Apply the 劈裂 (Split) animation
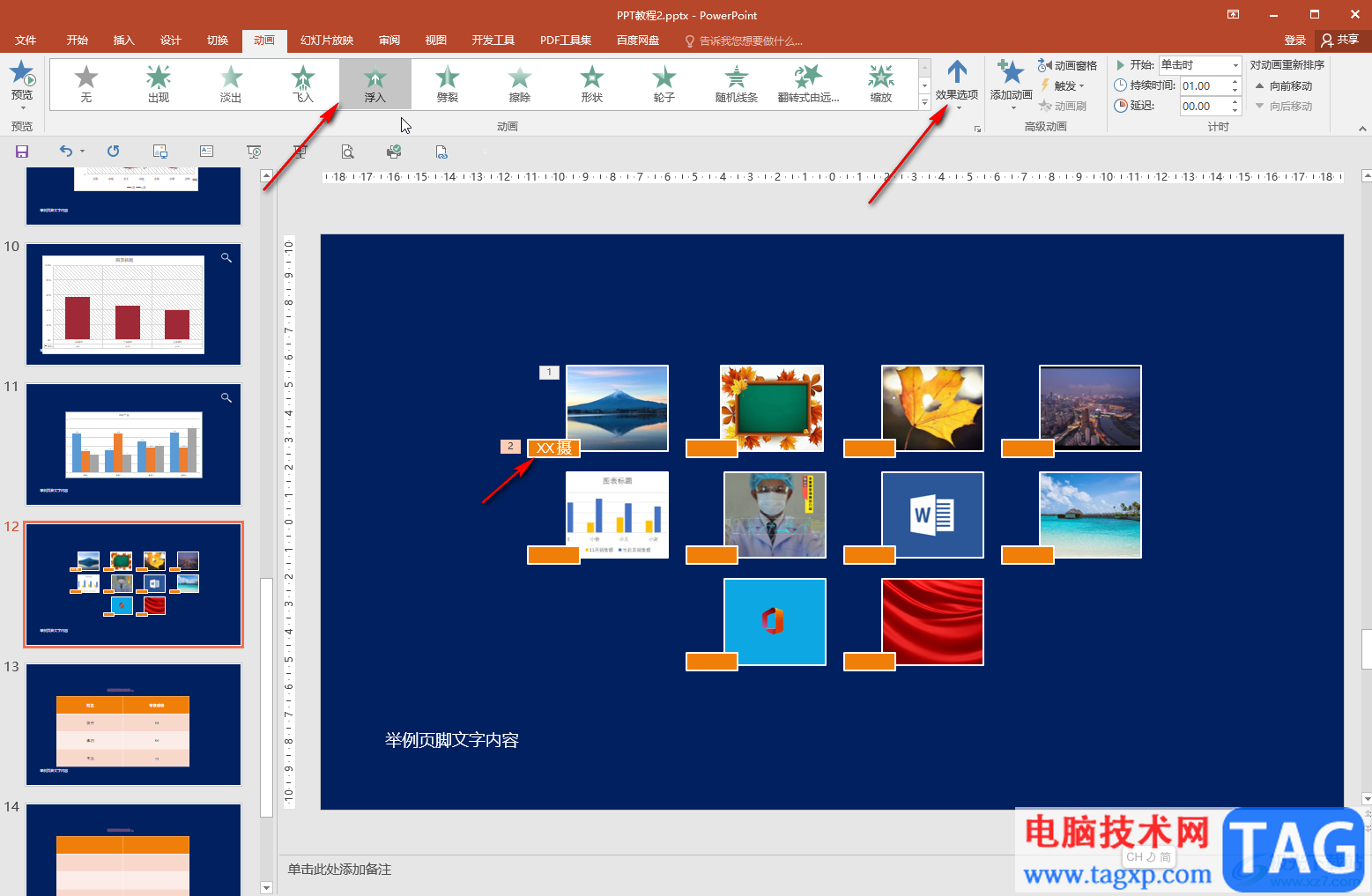Image resolution: width=1372 pixels, height=896 pixels. 448,85
